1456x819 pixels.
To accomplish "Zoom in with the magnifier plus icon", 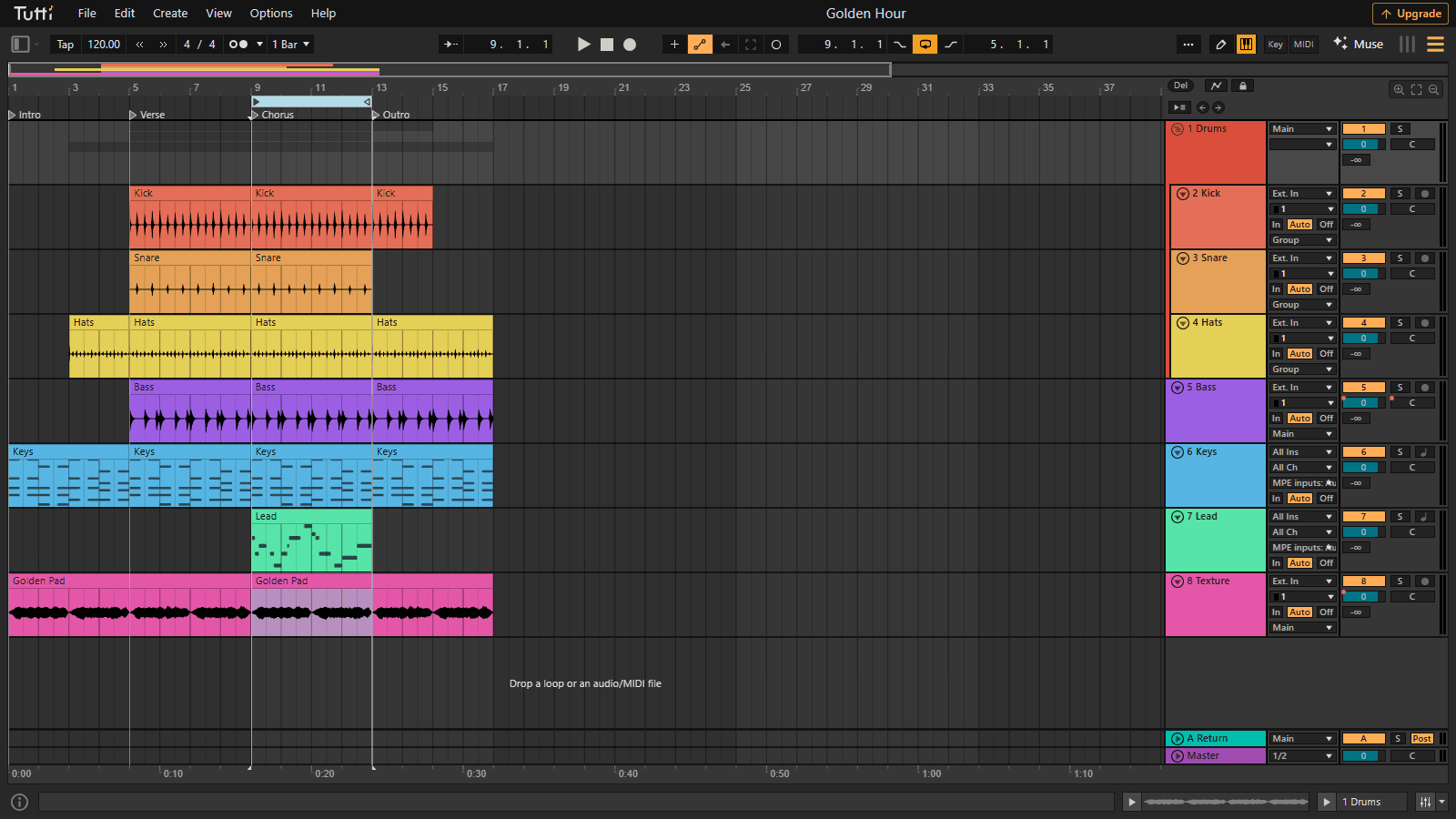I will pyautogui.click(x=1399, y=89).
